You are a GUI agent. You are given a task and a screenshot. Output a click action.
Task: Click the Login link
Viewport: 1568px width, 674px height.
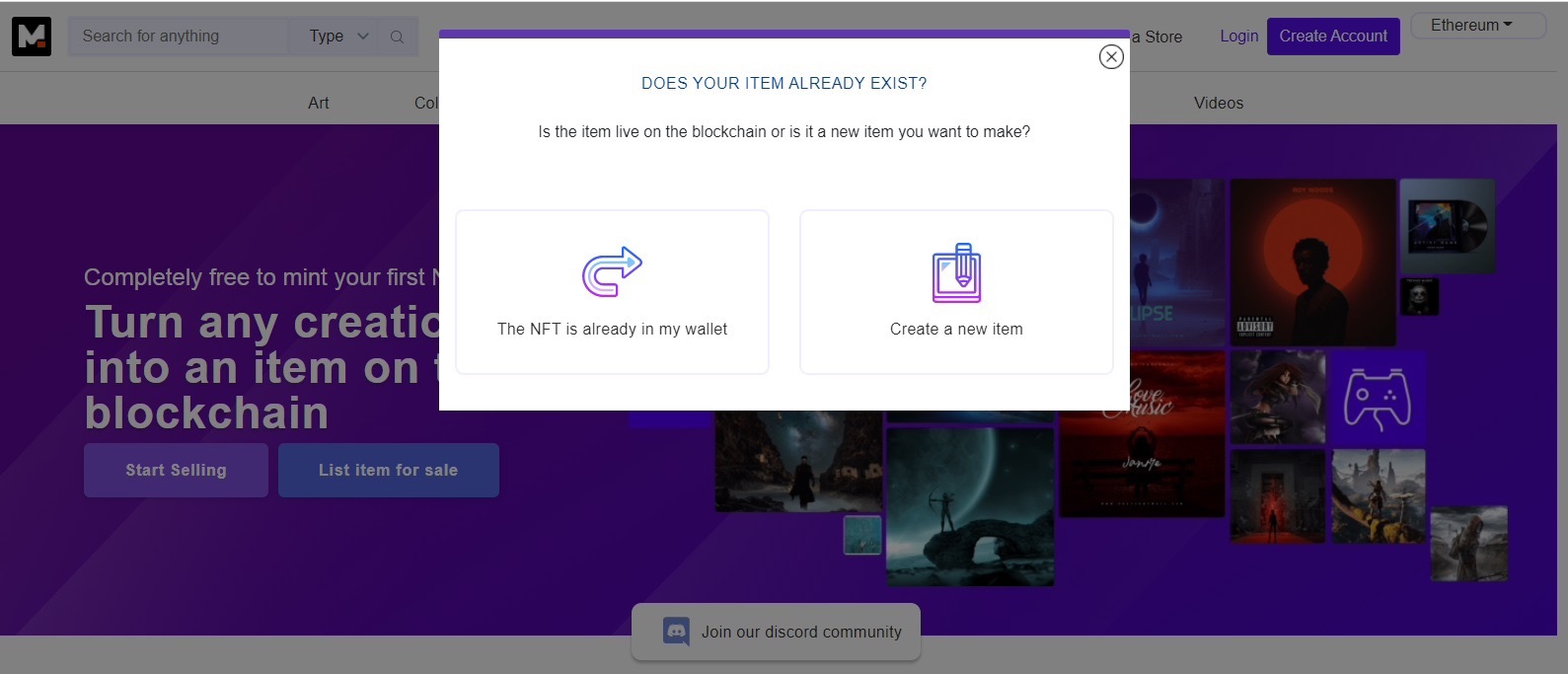point(1238,37)
